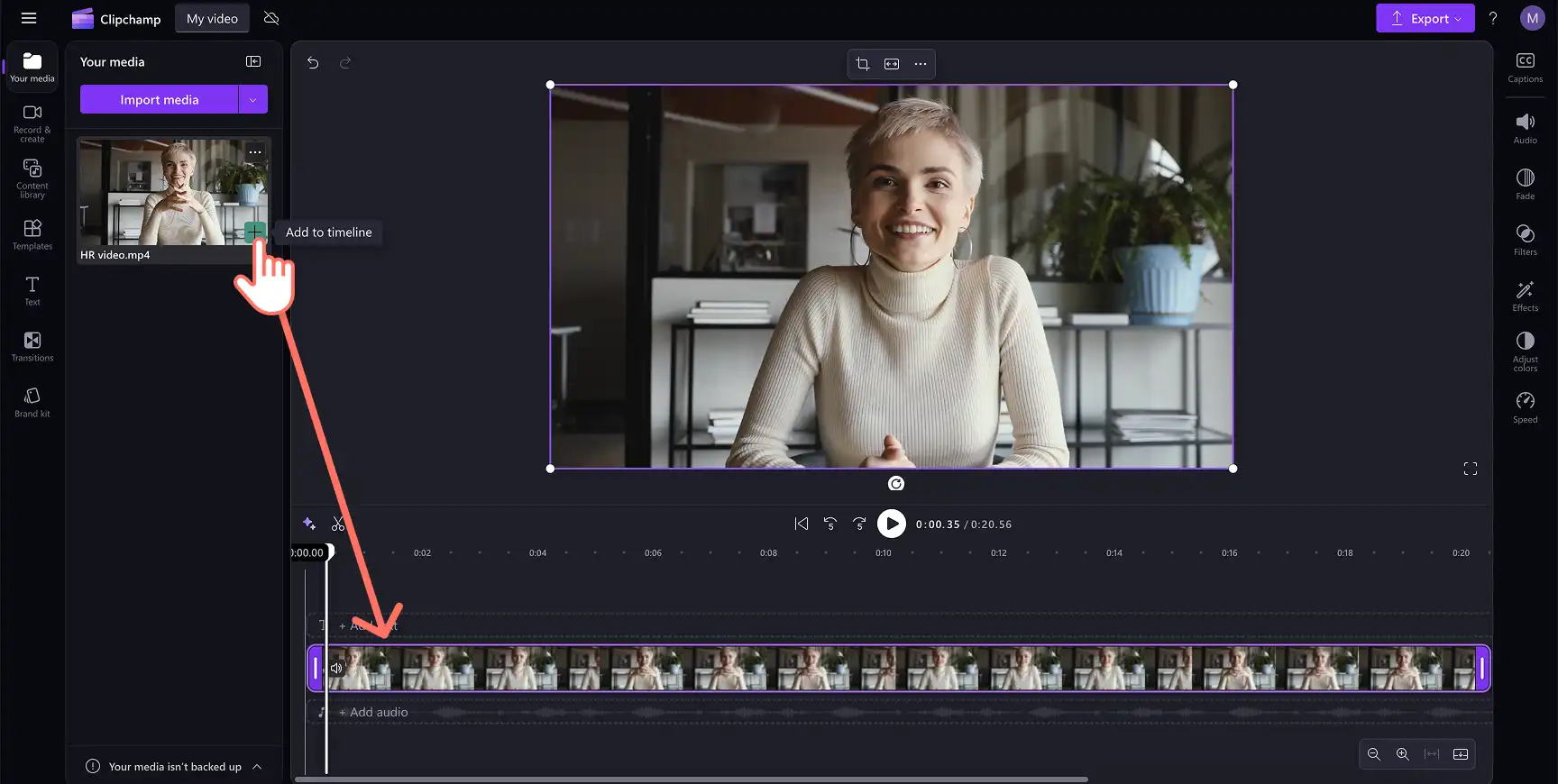Click the 0:10 mark on timeline ruler

pyautogui.click(x=884, y=552)
